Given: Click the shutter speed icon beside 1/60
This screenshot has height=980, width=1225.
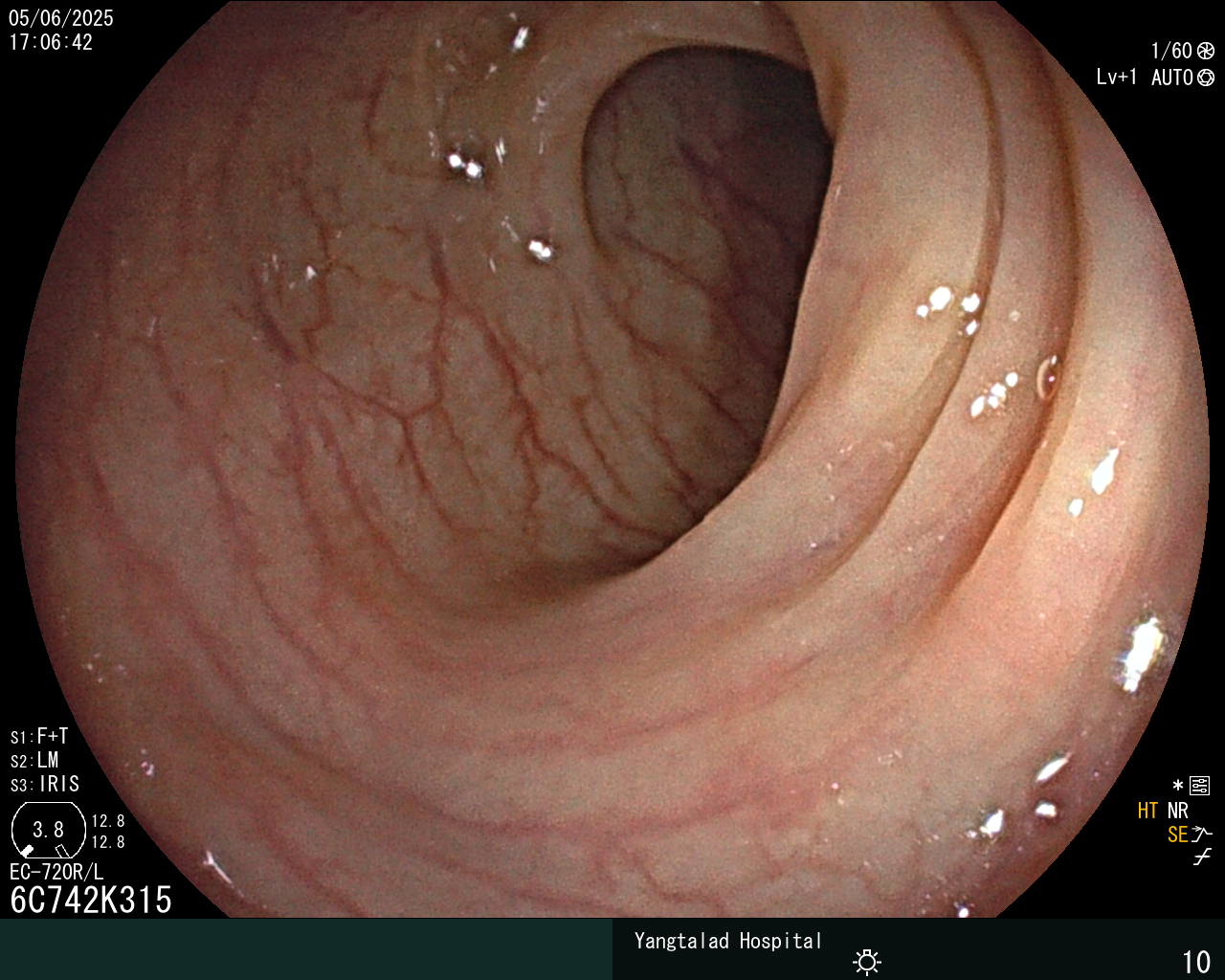Looking at the screenshot, I should pyautogui.click(x=1205, y=51).
